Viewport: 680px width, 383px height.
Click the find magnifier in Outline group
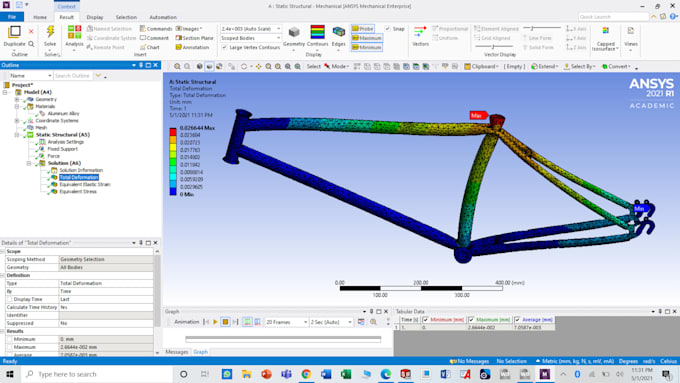click(x=31, y=44)
